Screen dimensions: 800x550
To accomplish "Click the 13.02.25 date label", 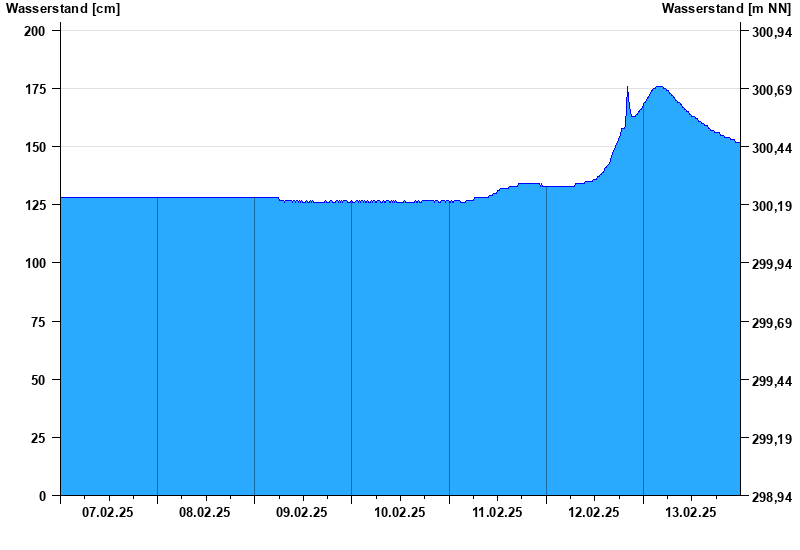I will [691, 512].
